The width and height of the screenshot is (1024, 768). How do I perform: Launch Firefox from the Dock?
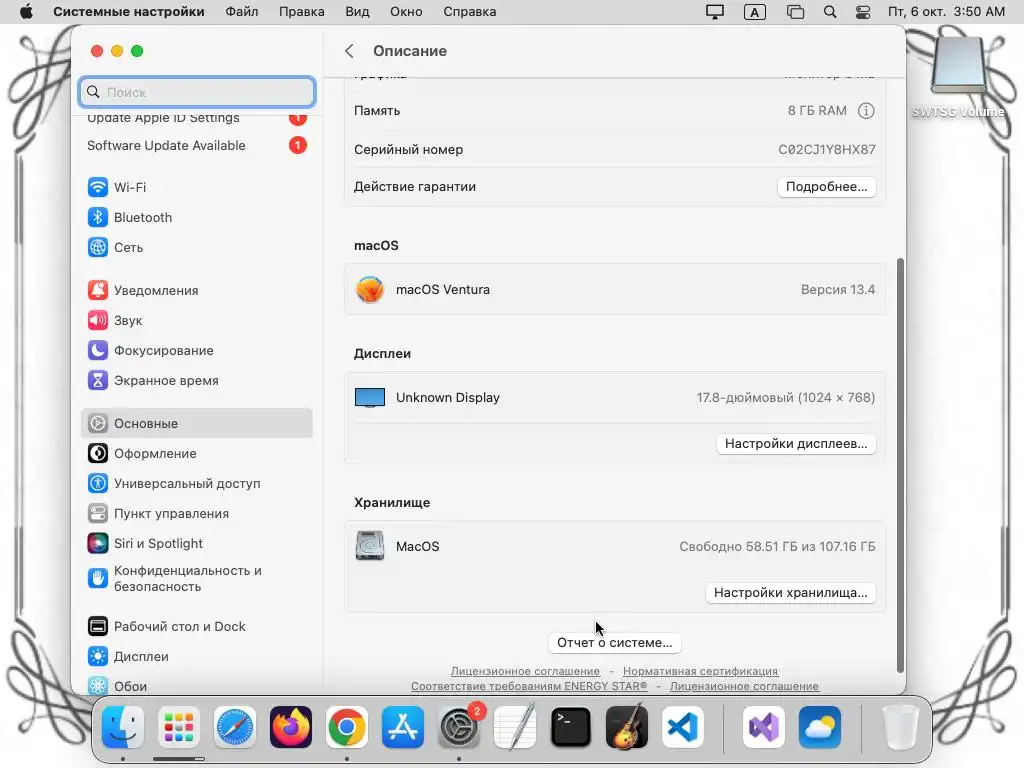(291, 727)
